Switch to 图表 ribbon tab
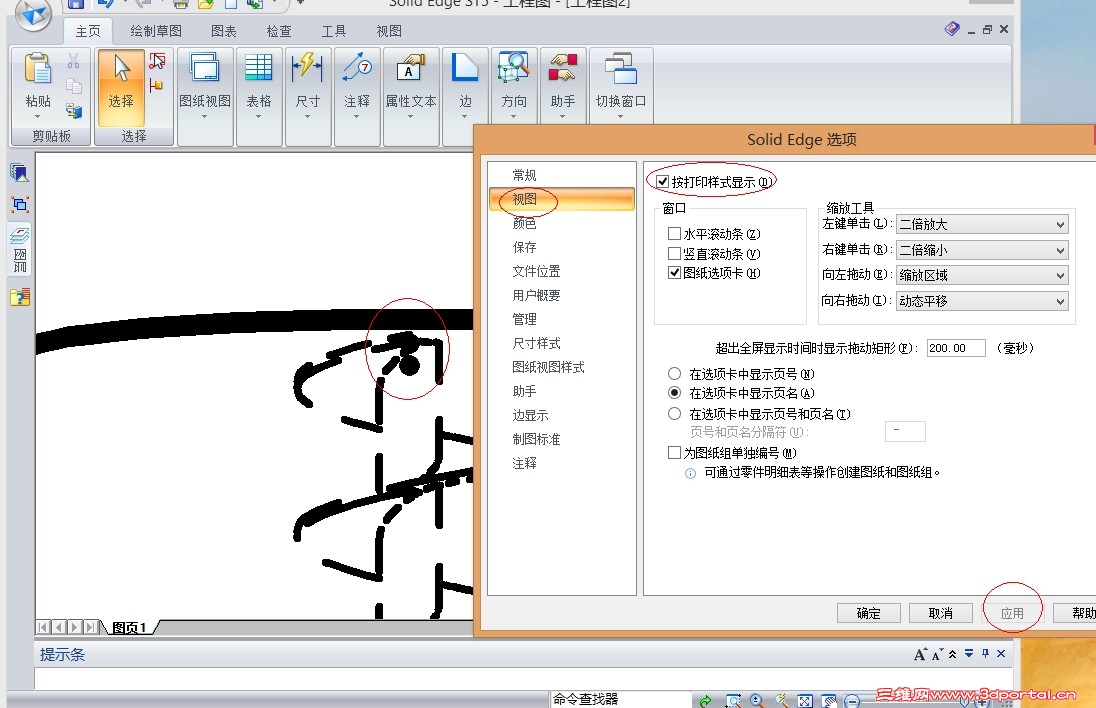This screenshot has width=1096, height=708. click(x=224, y=31)
